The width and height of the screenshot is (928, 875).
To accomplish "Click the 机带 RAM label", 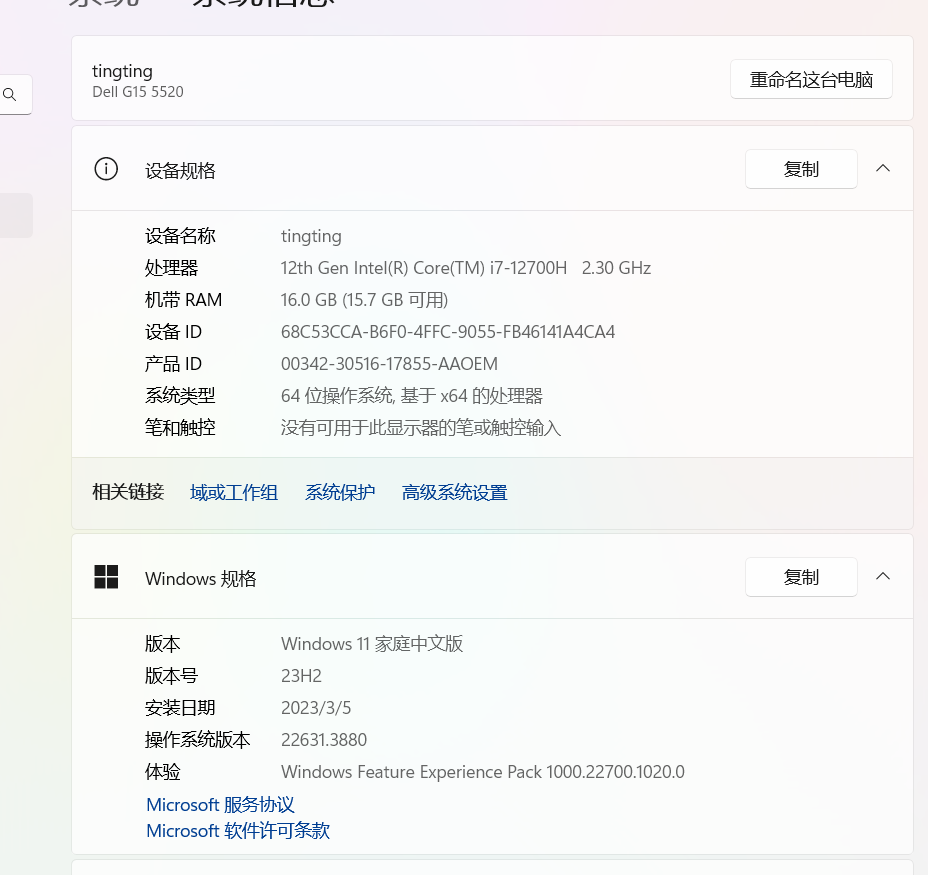I will pos(183,300).
